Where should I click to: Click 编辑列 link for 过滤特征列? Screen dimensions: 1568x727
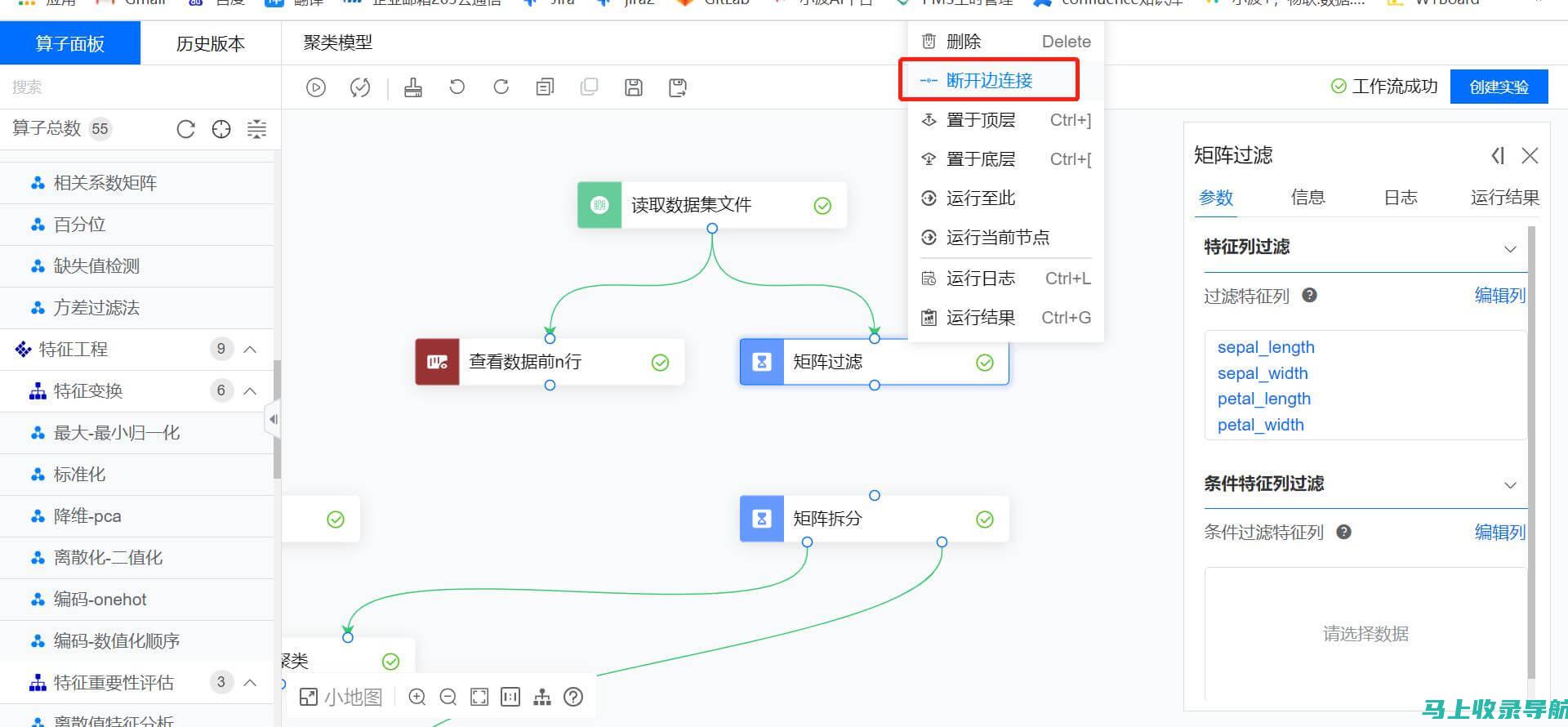click(x=1500, y=296)
